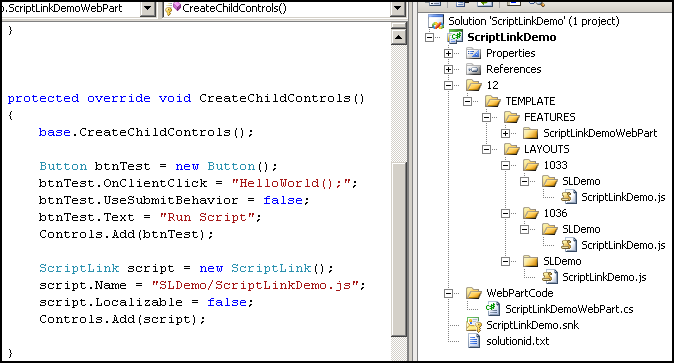Click the "Controls.Add(btnTest);" line
This screenshot has width=674, height=363.
pyautogui.click(x=126, y=234)
